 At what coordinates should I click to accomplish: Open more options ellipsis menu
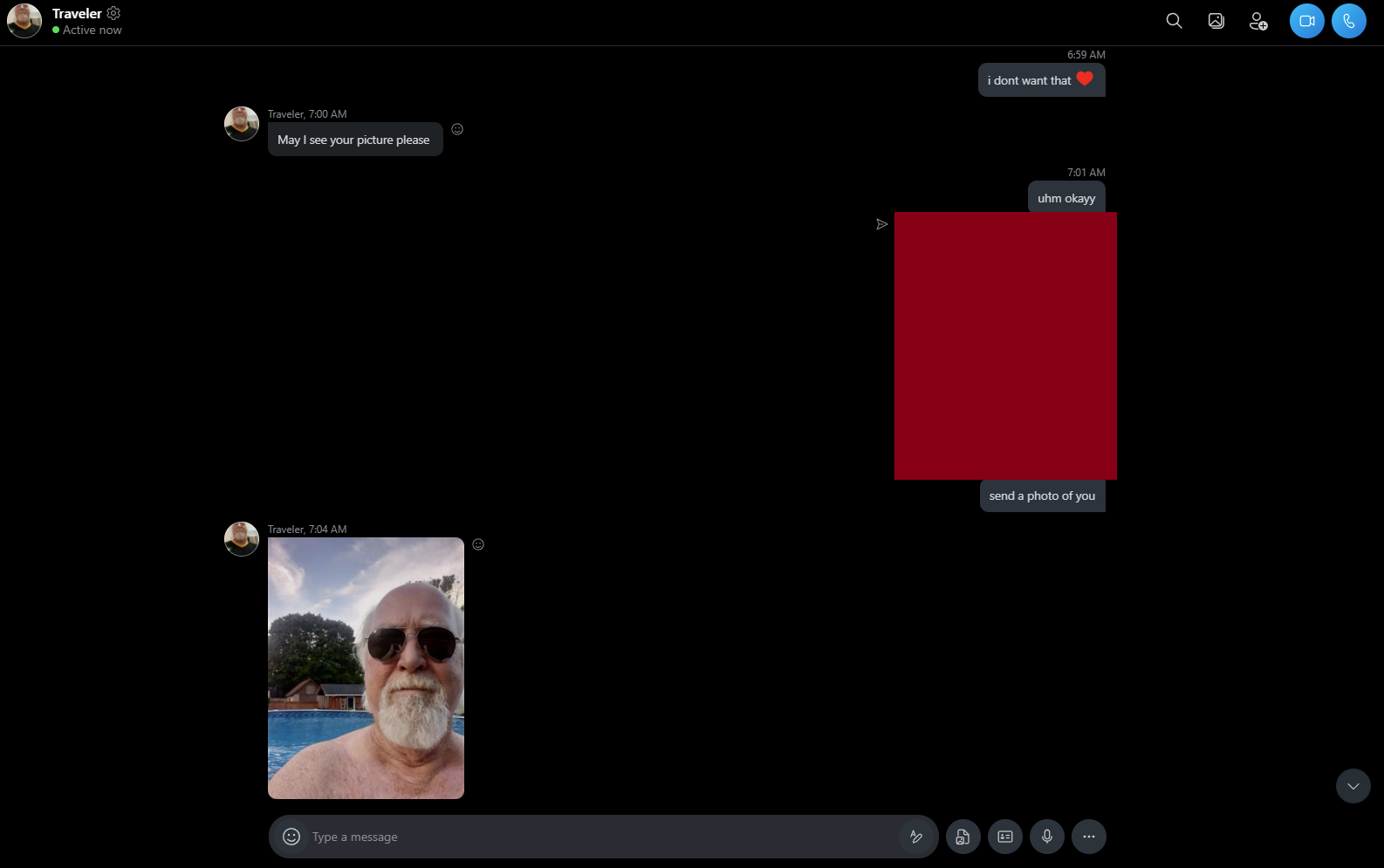pos(1088,837)
